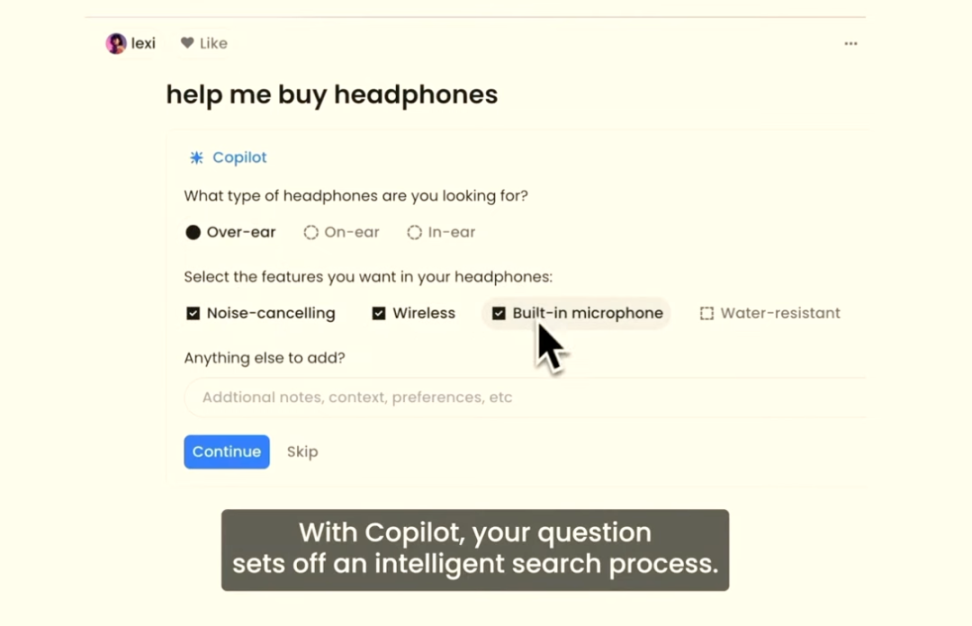
Task: Uncheck the Noise-cancelling checkbox
Action: point(193,313)
